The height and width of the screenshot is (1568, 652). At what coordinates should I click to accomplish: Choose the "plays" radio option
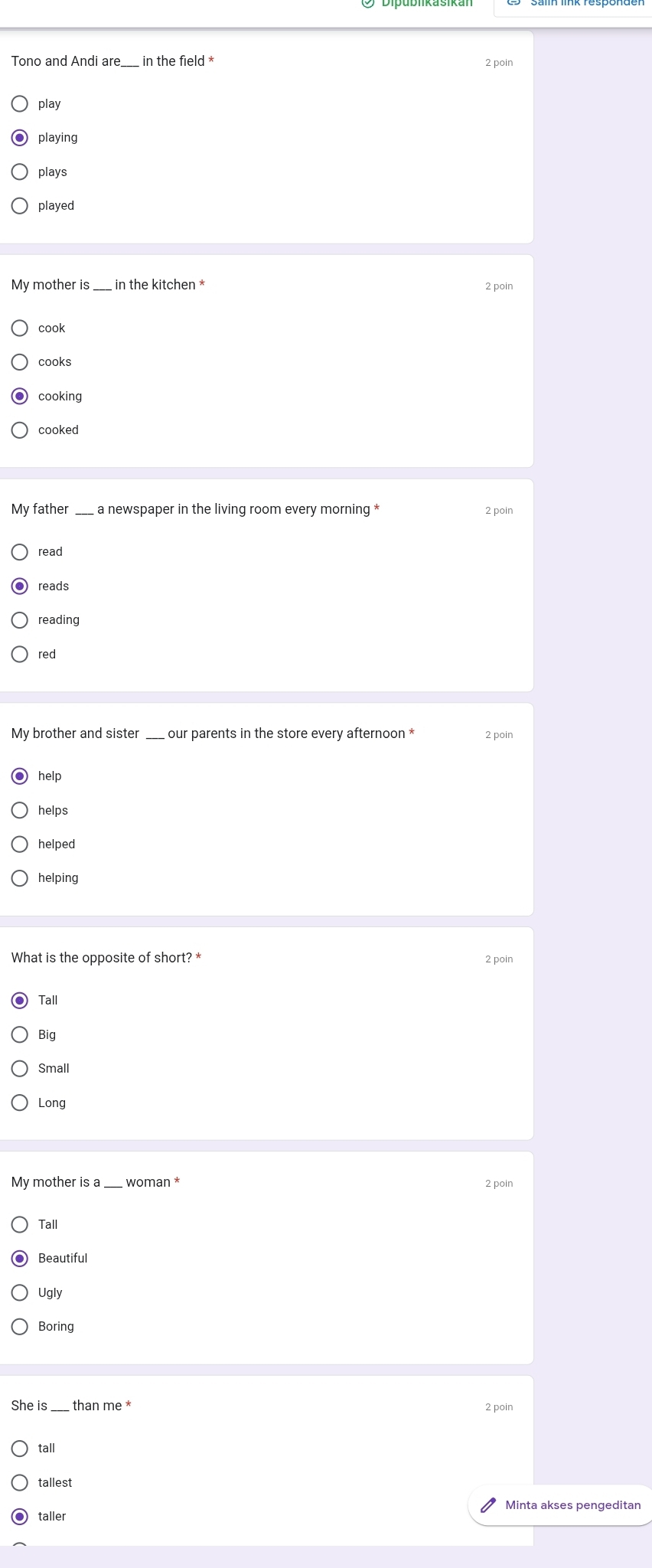point(20,171)
